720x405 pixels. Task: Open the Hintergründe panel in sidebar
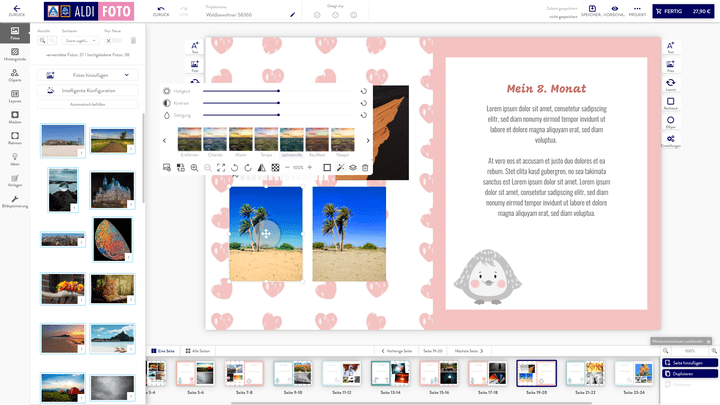tap(14, 55)
